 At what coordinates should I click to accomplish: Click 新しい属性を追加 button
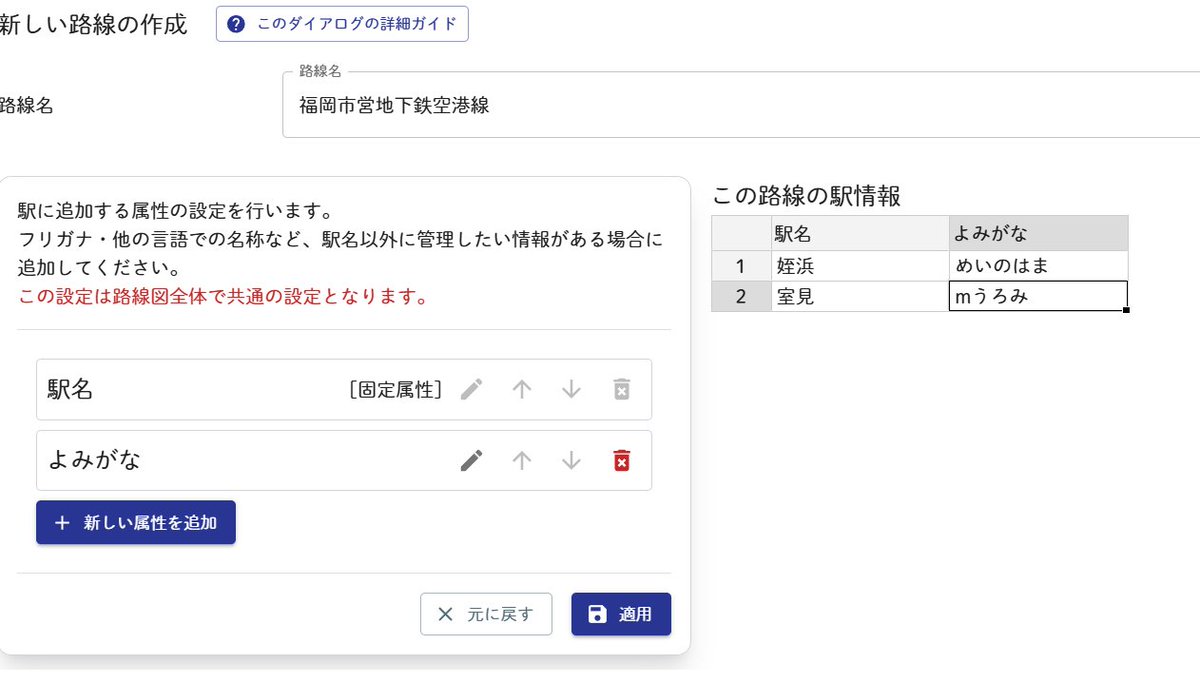click(x=136, y=522)
